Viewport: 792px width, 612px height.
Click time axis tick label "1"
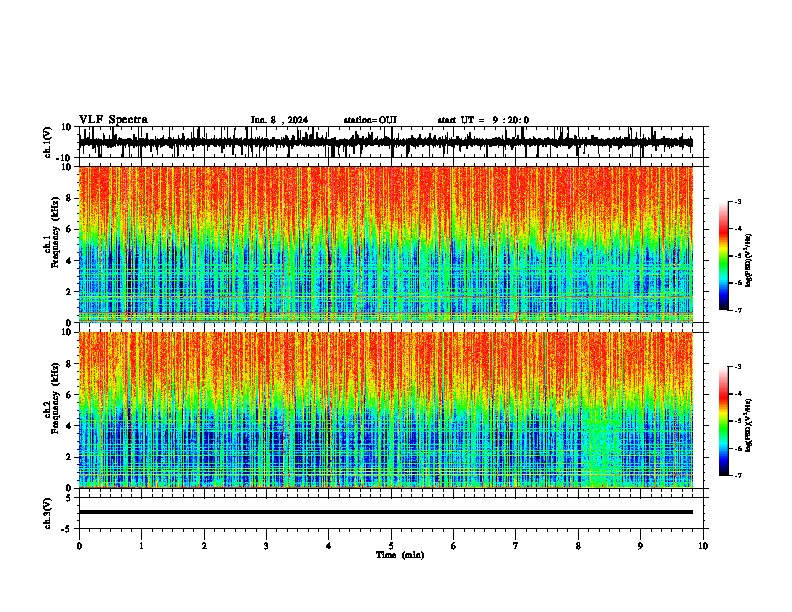coord(141,546)
